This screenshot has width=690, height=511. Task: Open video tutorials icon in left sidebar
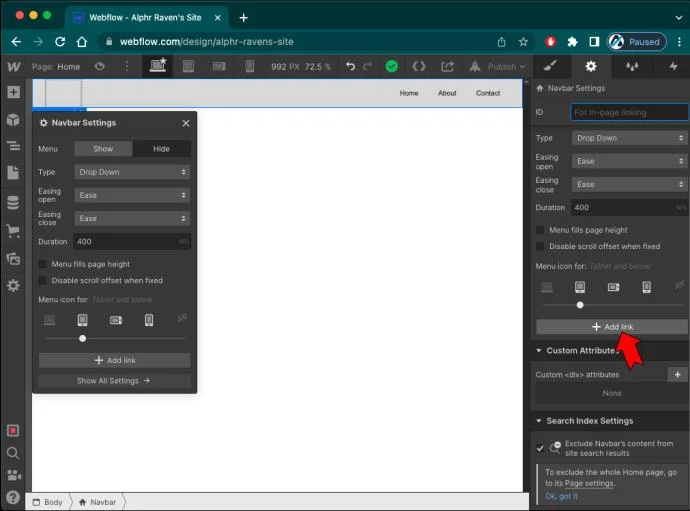pyautogui.click(x=13, y=475)
